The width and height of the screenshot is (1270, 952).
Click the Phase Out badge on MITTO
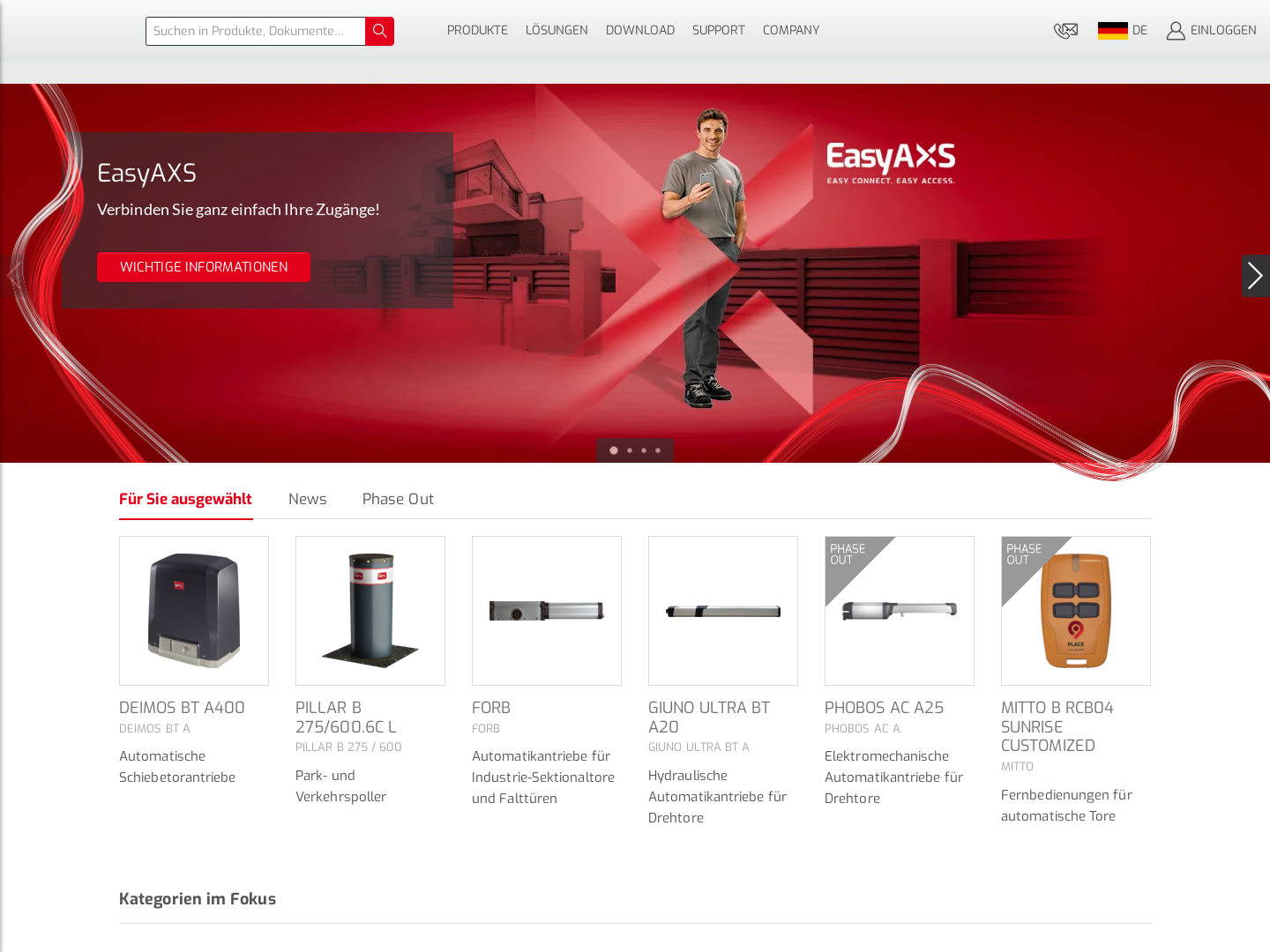pos(1024,554)
